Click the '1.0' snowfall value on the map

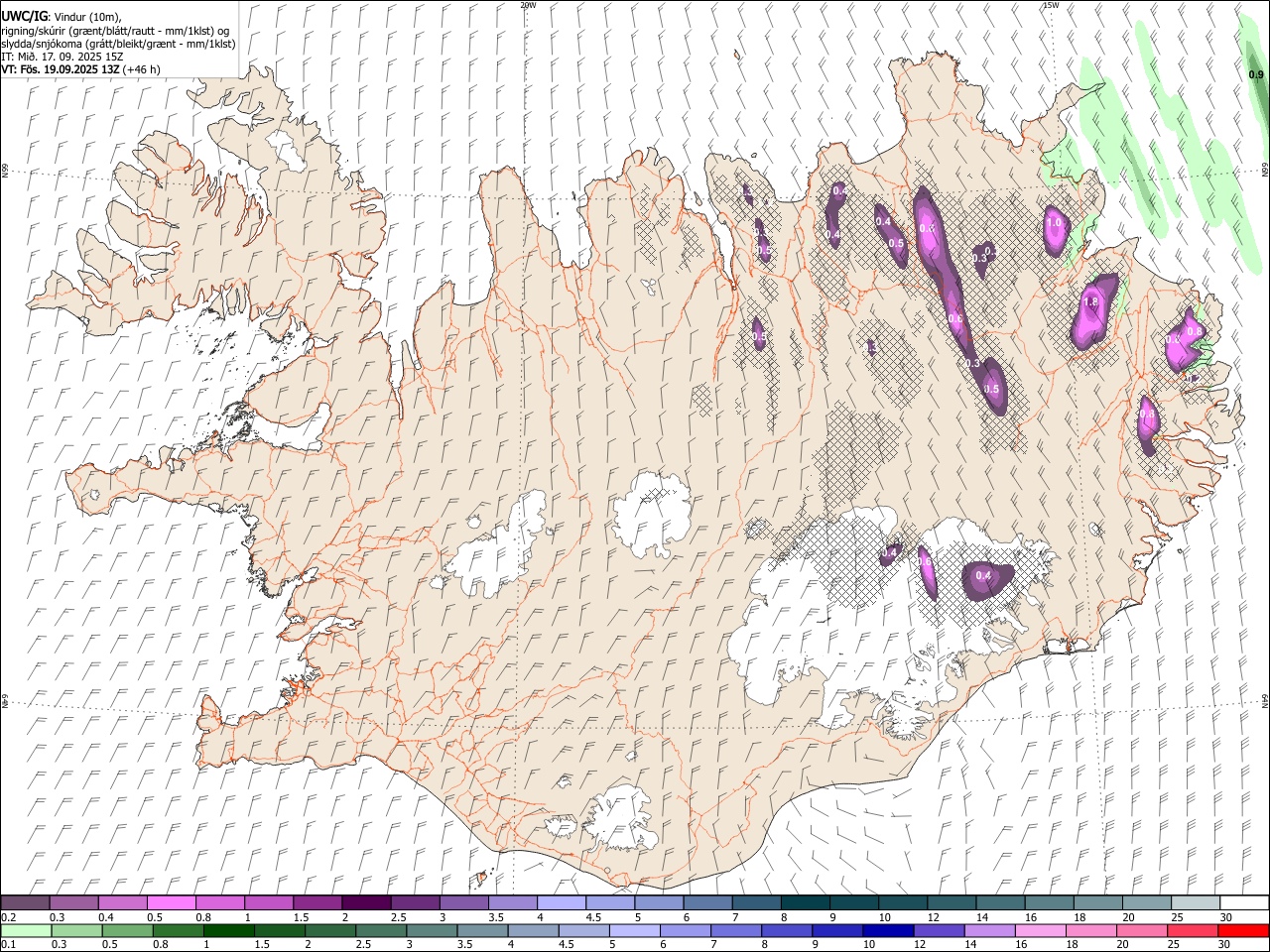tap(1054, 223)
